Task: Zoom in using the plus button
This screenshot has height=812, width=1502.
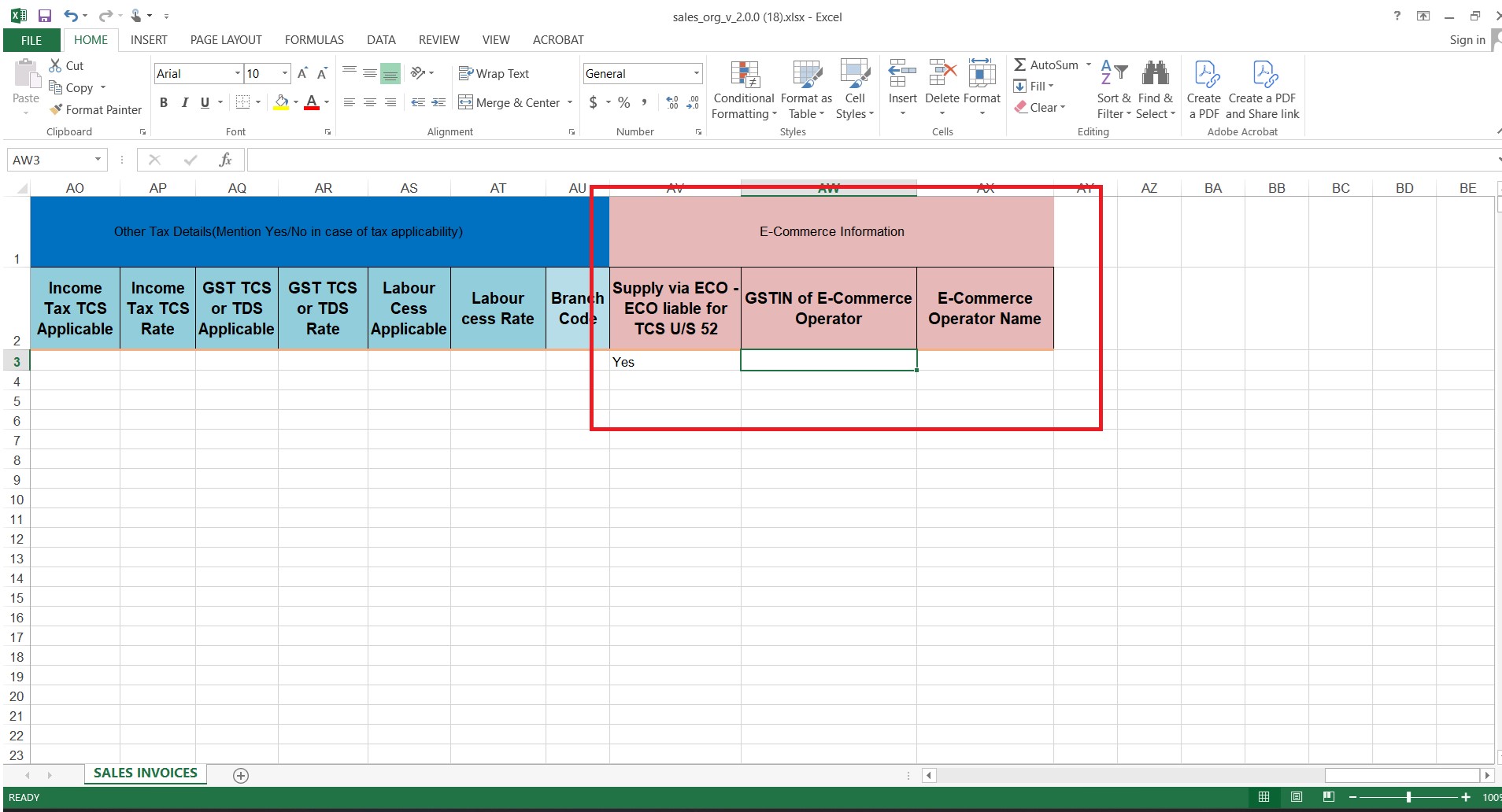Action: tap(1466, 797)
